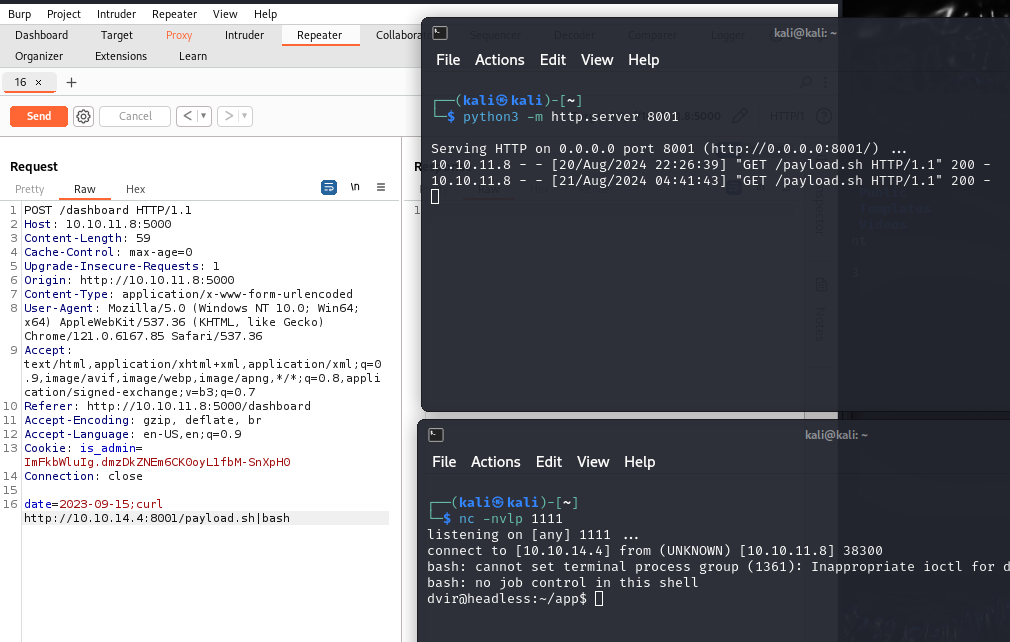Image resolution: width=1010 pixels, height=642 pixels.
Task: Click the top terminal window icon
Action: pos(440,33)
